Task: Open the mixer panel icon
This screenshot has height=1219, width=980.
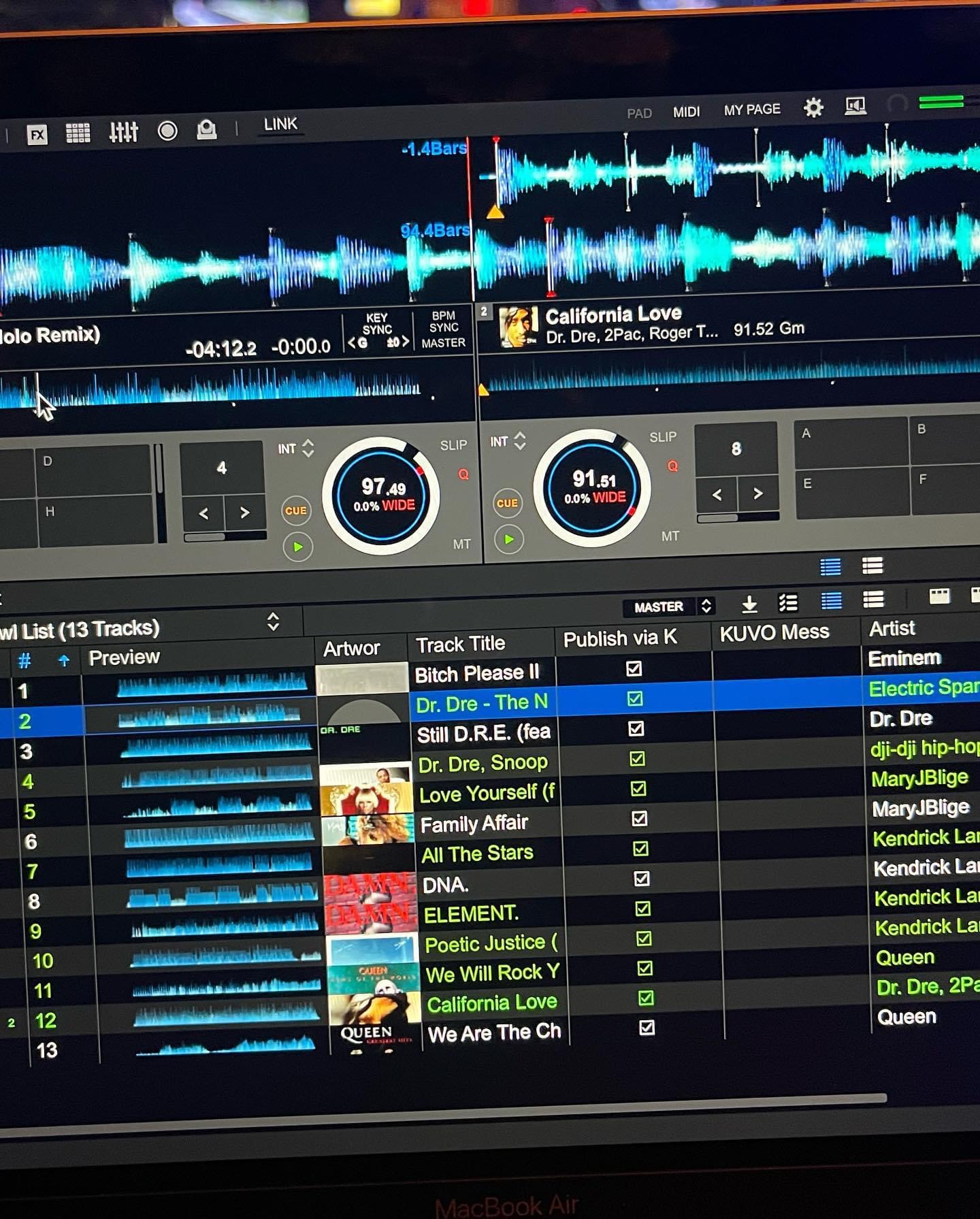Action: coord(124,131)
